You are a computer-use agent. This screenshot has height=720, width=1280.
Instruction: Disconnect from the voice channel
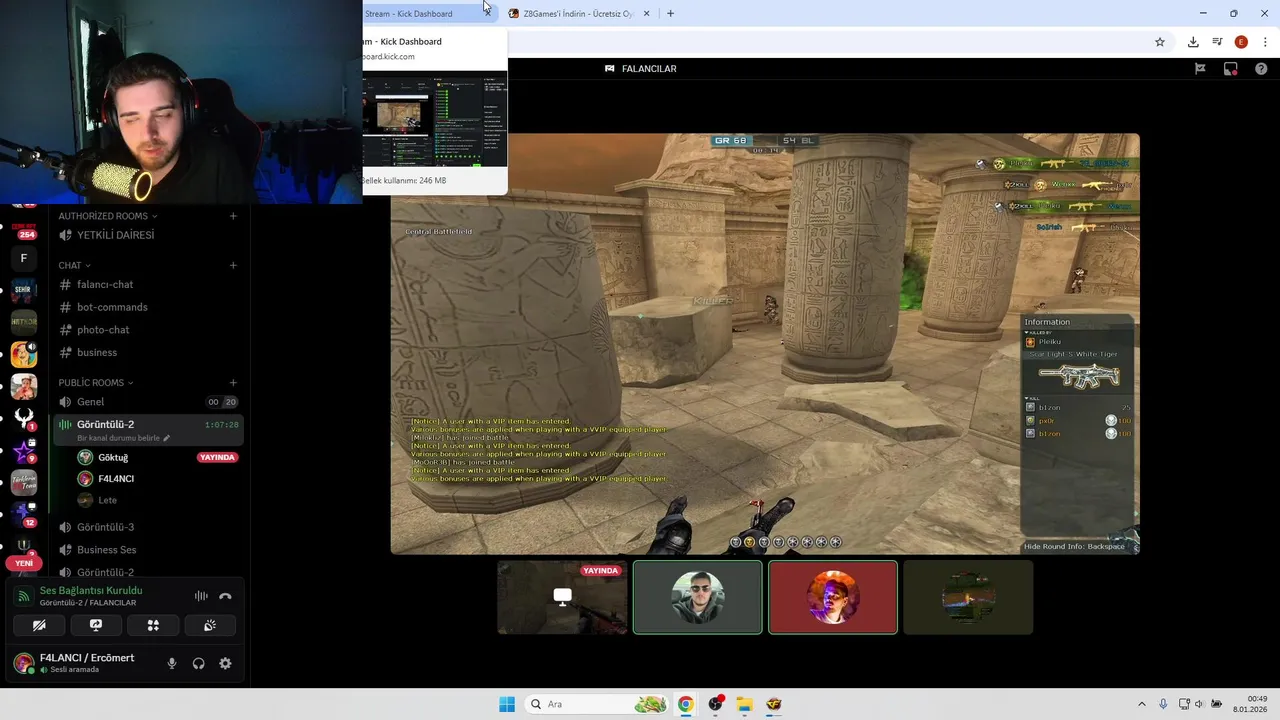click(x=225, y=596)
